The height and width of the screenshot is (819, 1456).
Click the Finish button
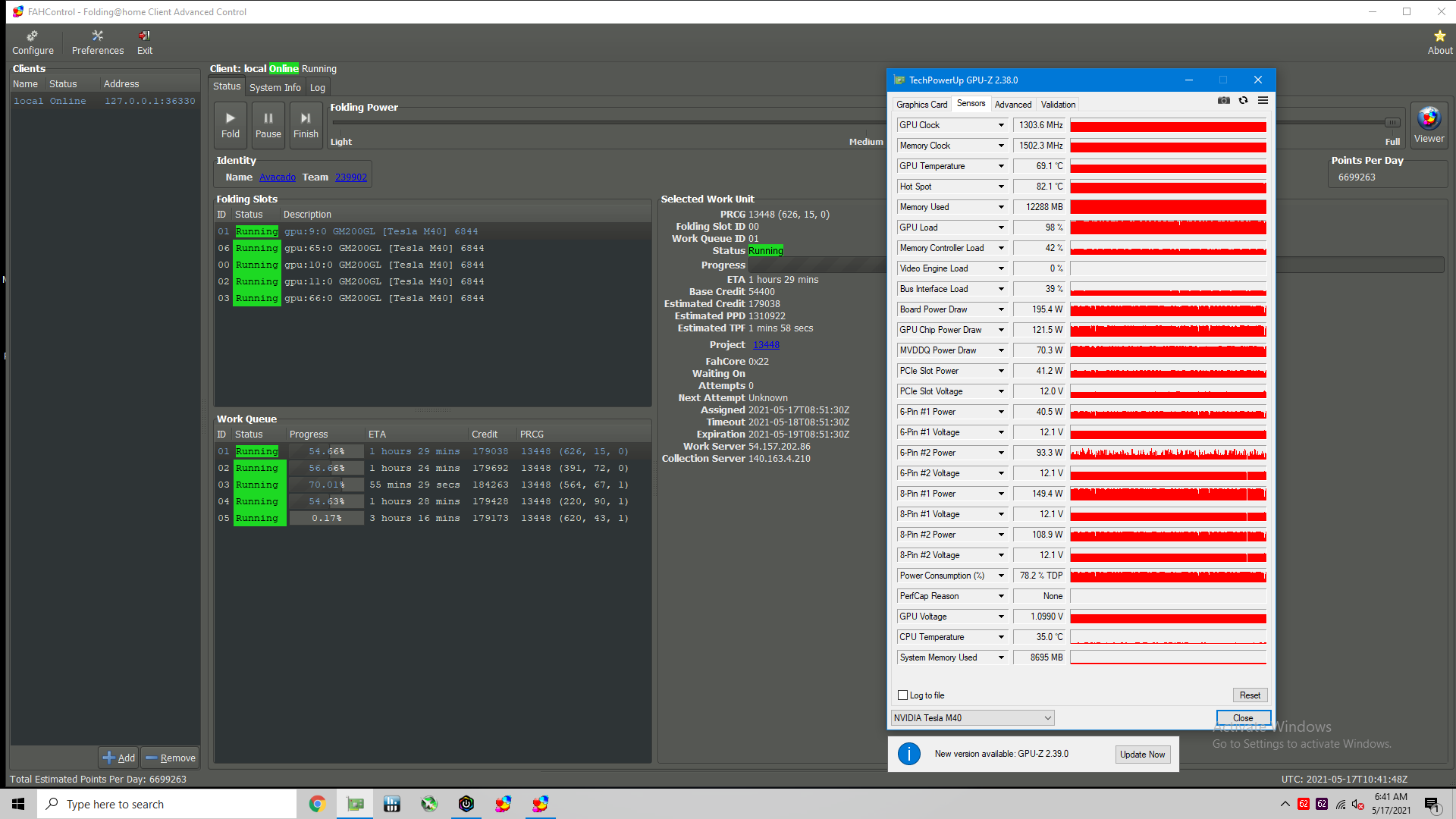tap(306, 125)
